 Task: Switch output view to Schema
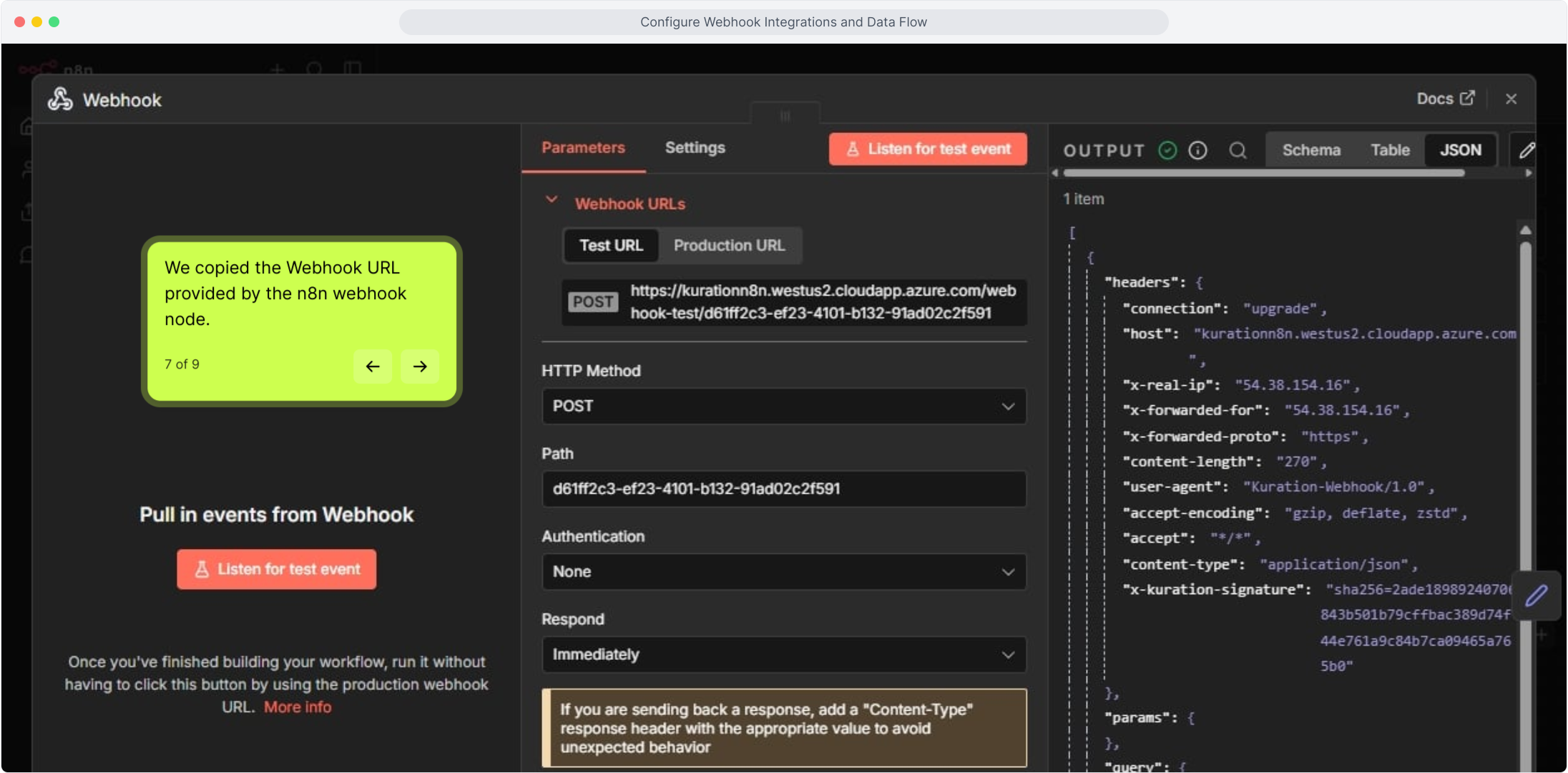click(x=1311, y=150)
